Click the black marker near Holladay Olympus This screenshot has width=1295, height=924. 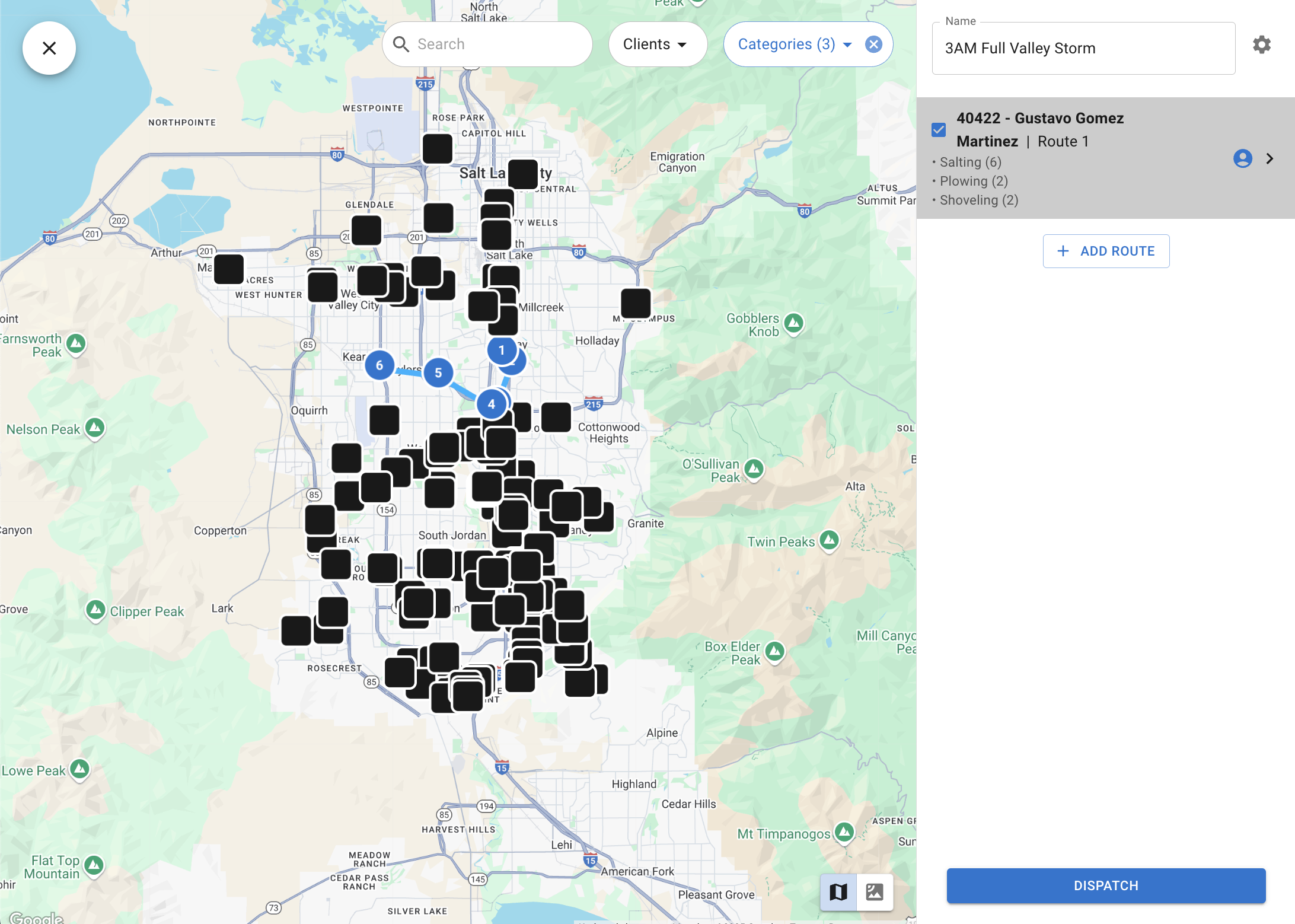point(636,303)
